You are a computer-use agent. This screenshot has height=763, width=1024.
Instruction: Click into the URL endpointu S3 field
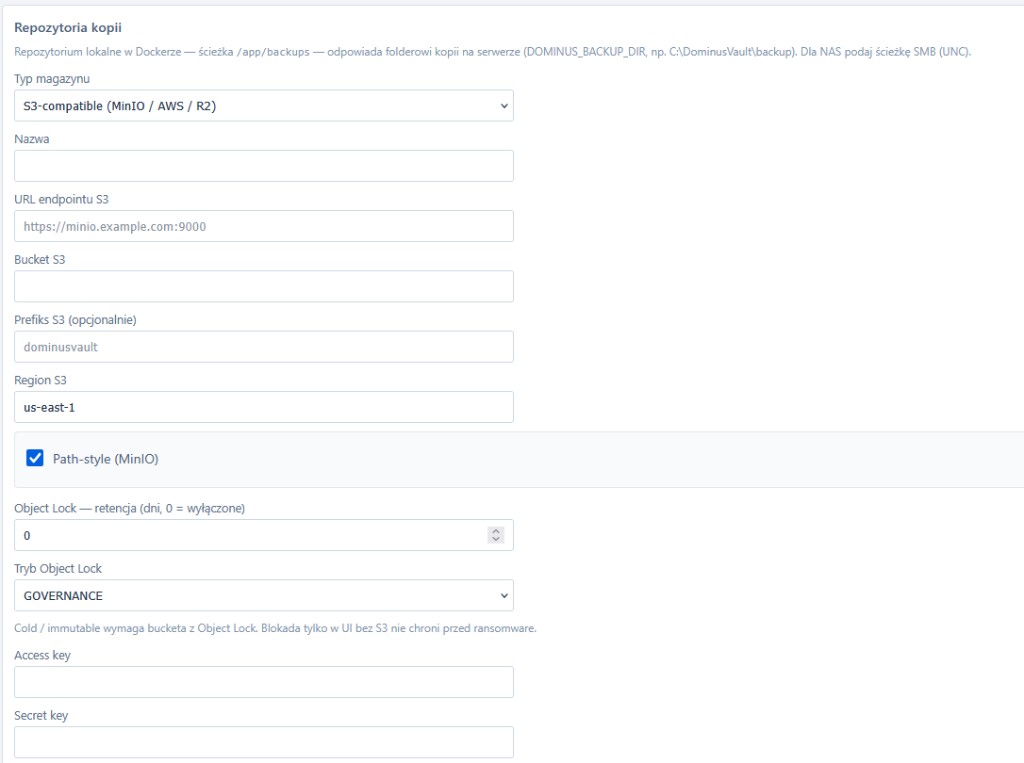(x=264, y=226)
